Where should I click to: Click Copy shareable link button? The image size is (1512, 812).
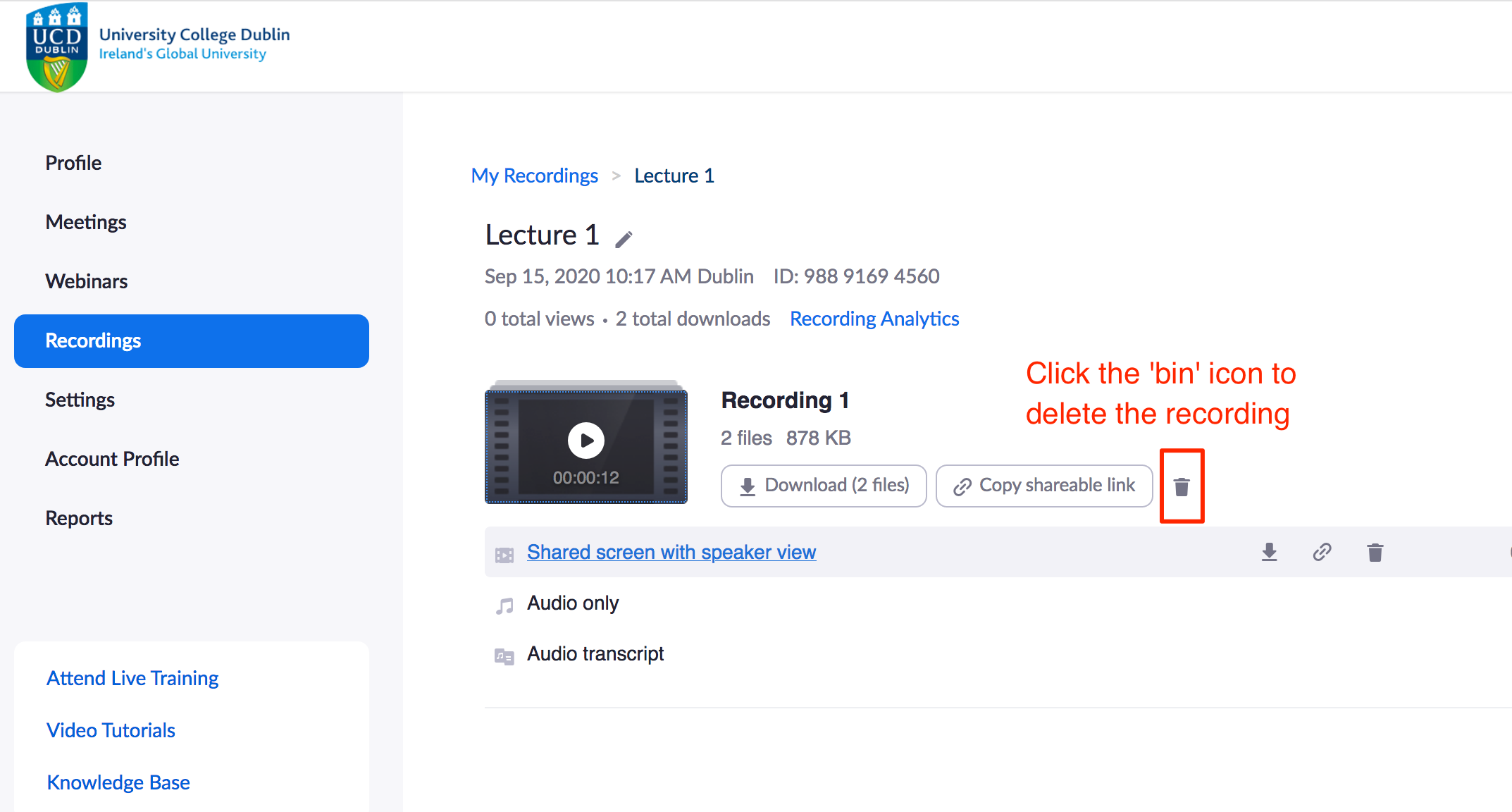click(x=1044, y=486)
